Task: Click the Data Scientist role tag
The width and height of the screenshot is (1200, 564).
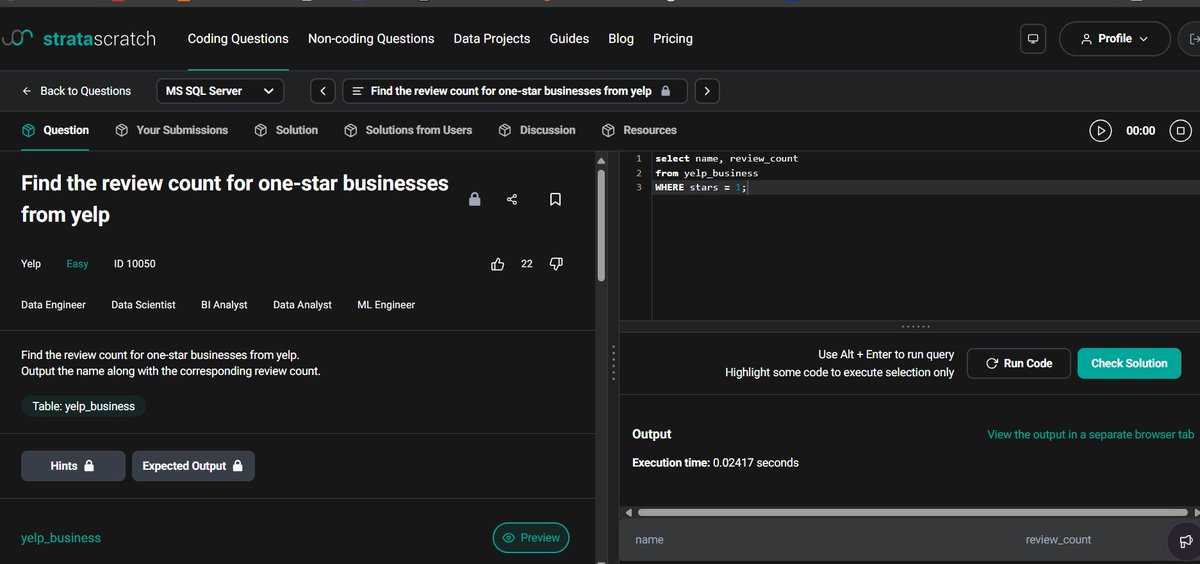Action: coord(143,305)
